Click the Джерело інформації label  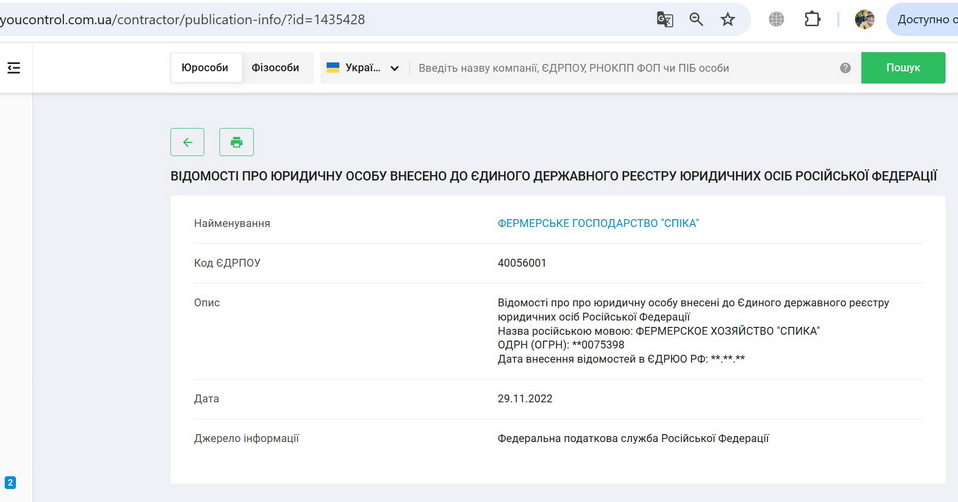[x=246, y=438]
